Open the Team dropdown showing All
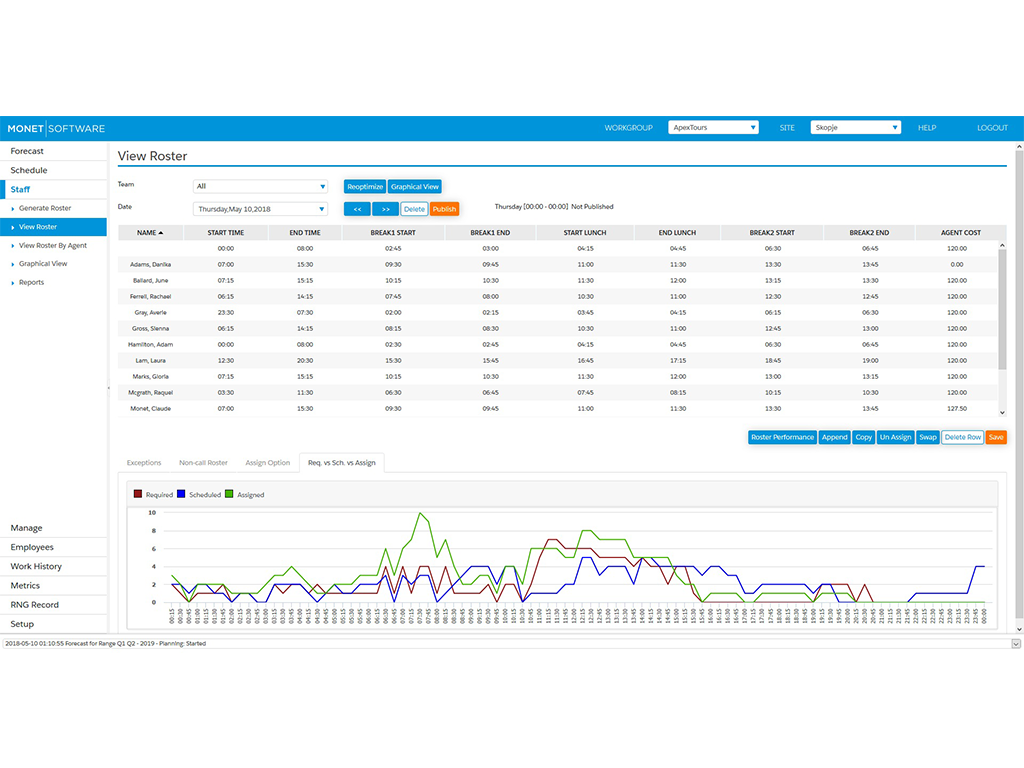This screenshot has width=1024, height=768. pos(258,185)
